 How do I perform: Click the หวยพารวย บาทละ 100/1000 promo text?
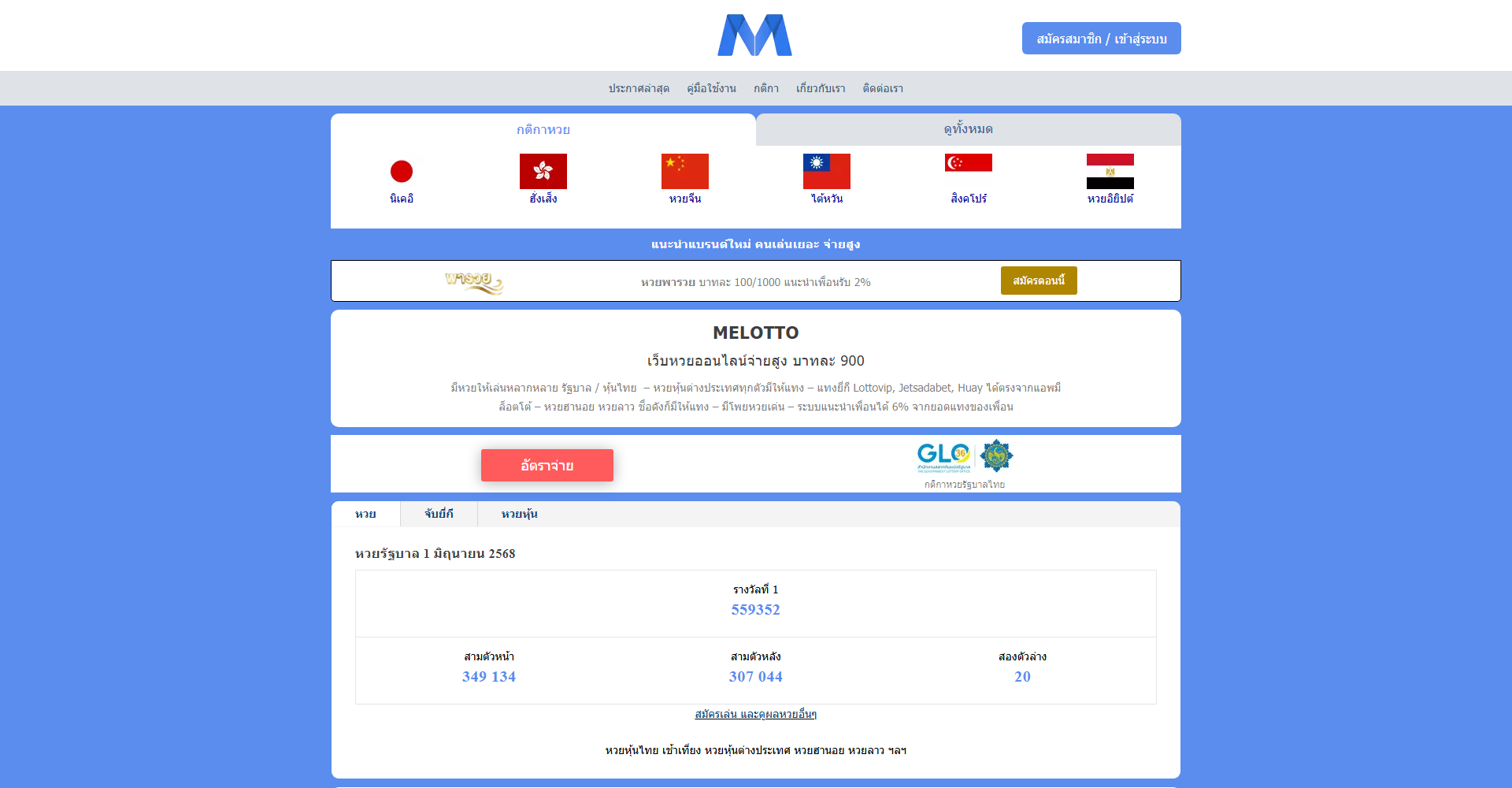(x=756, y=282)
